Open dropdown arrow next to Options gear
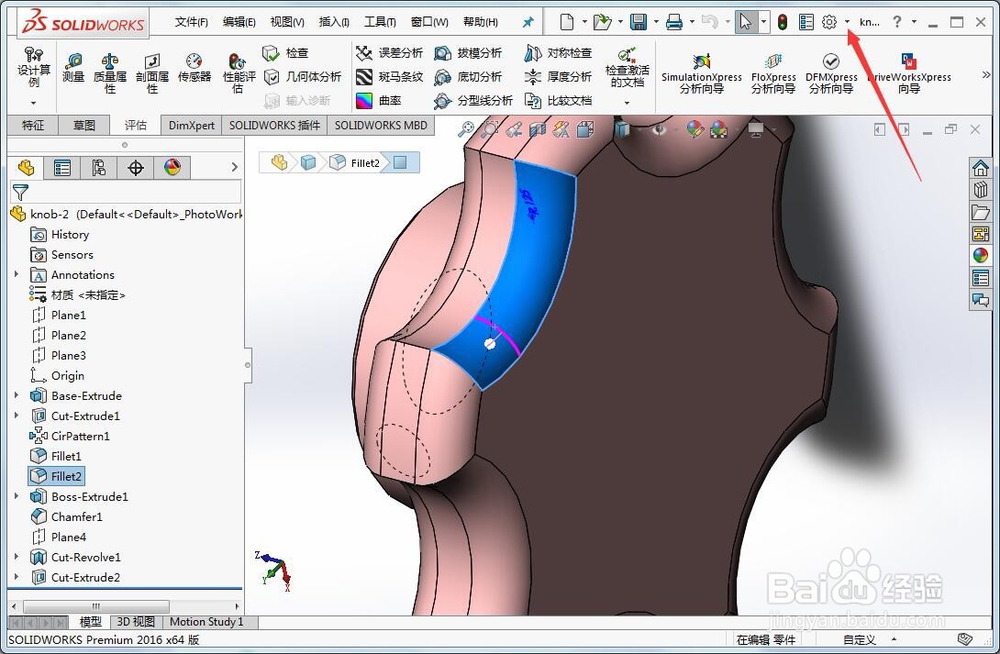 click(x=847, y=22)
